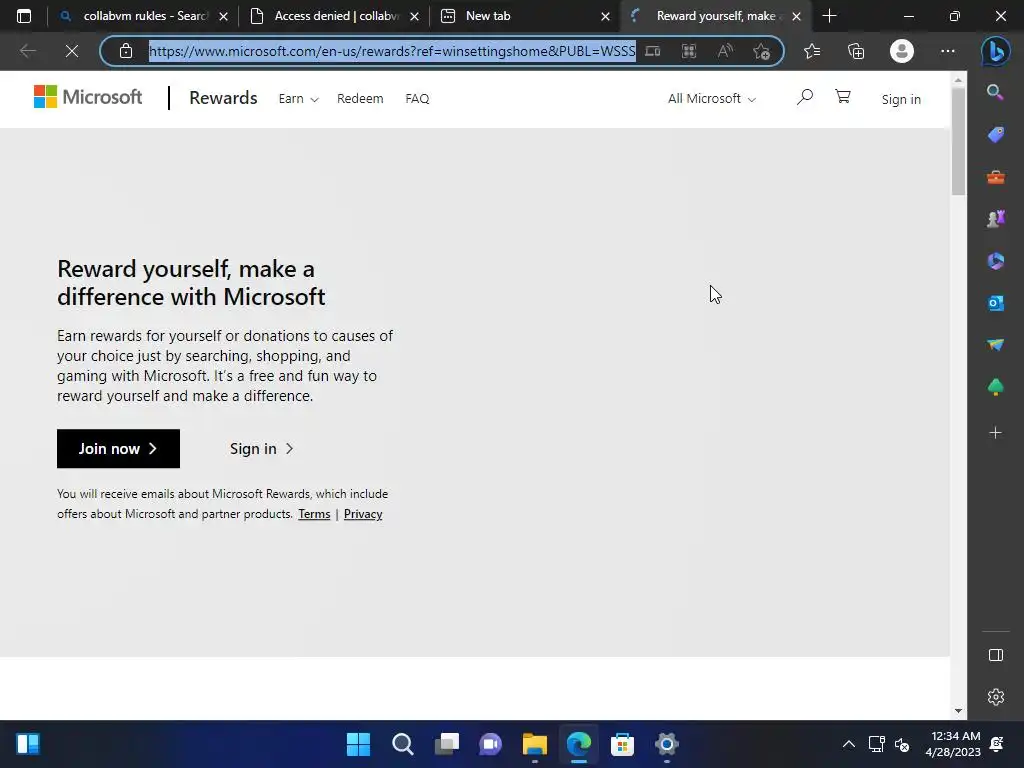Open Shopping tag in sidebar

pyautogui.click(x=995, y=135)
